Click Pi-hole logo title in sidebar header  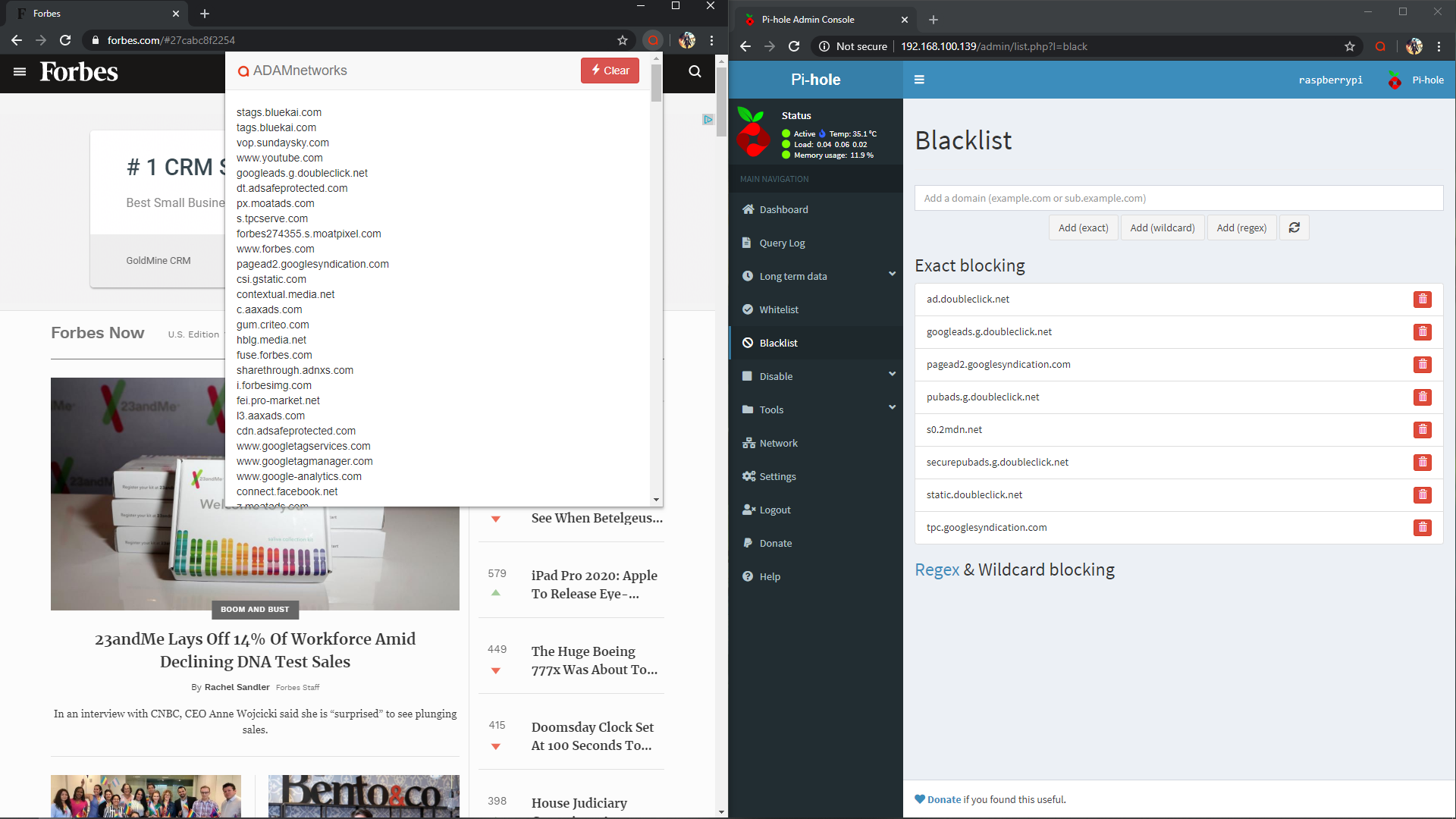coord(815,80)
